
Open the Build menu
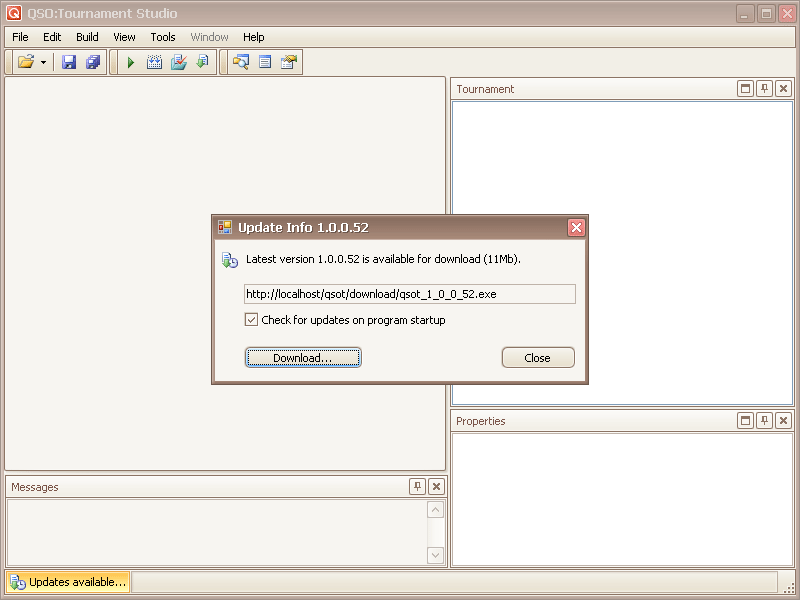[87, 37]
